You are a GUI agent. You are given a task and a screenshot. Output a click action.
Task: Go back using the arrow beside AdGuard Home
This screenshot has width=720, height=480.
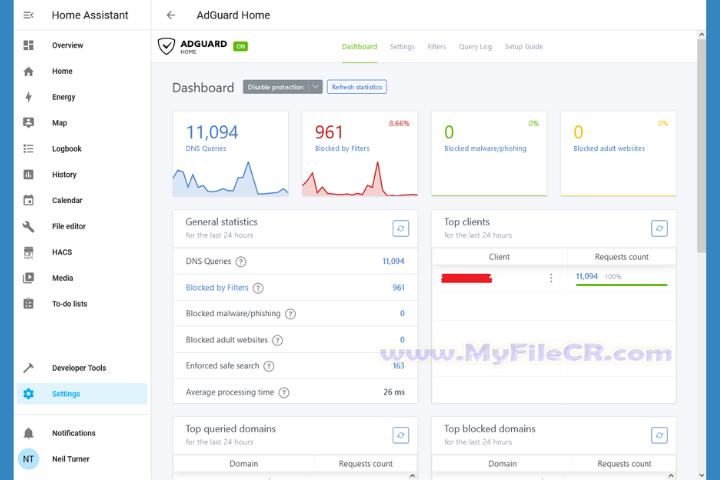171,15
